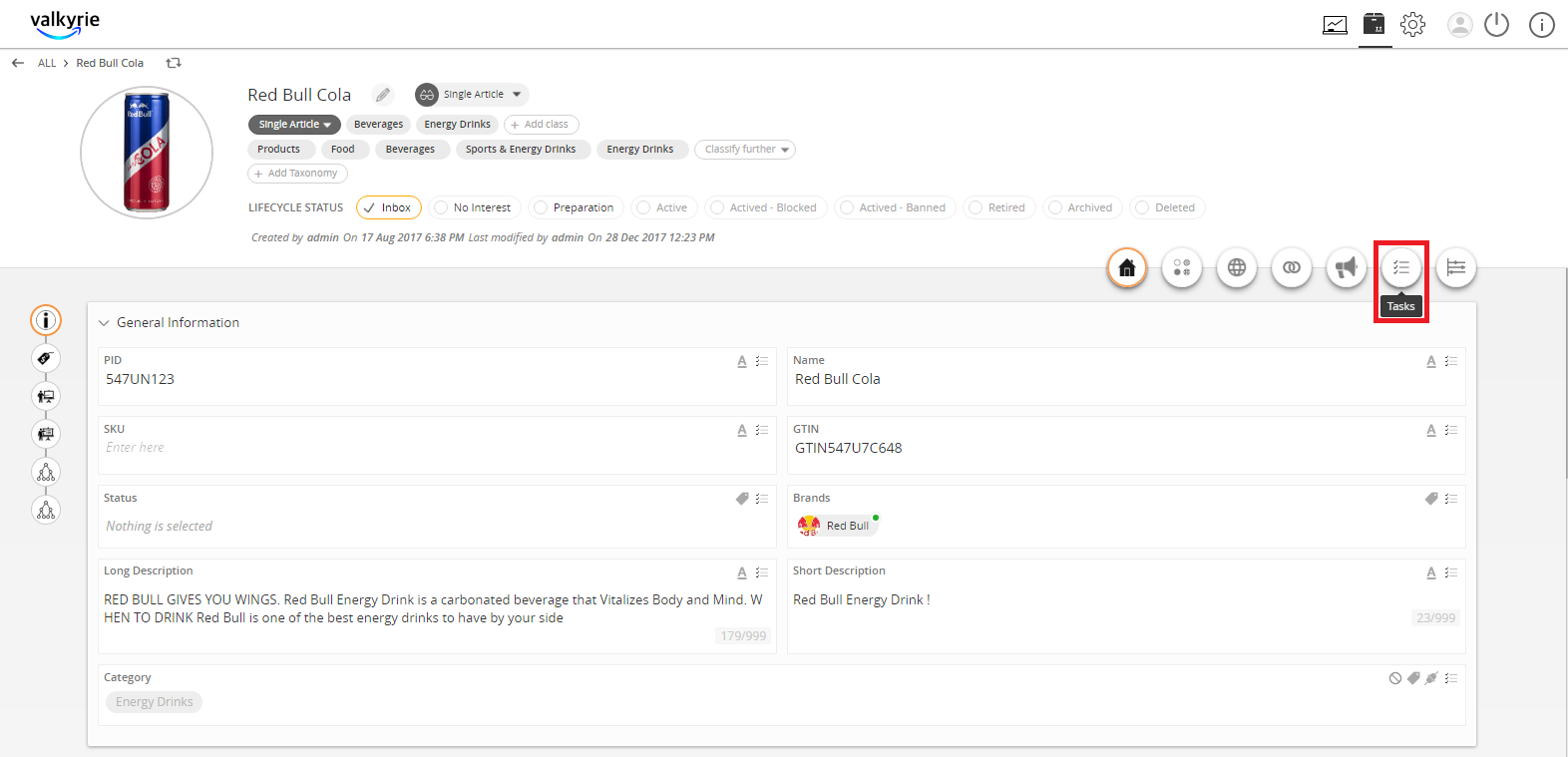Click the GTIN value GTIN547U7C648

click(x=849, y=448)
